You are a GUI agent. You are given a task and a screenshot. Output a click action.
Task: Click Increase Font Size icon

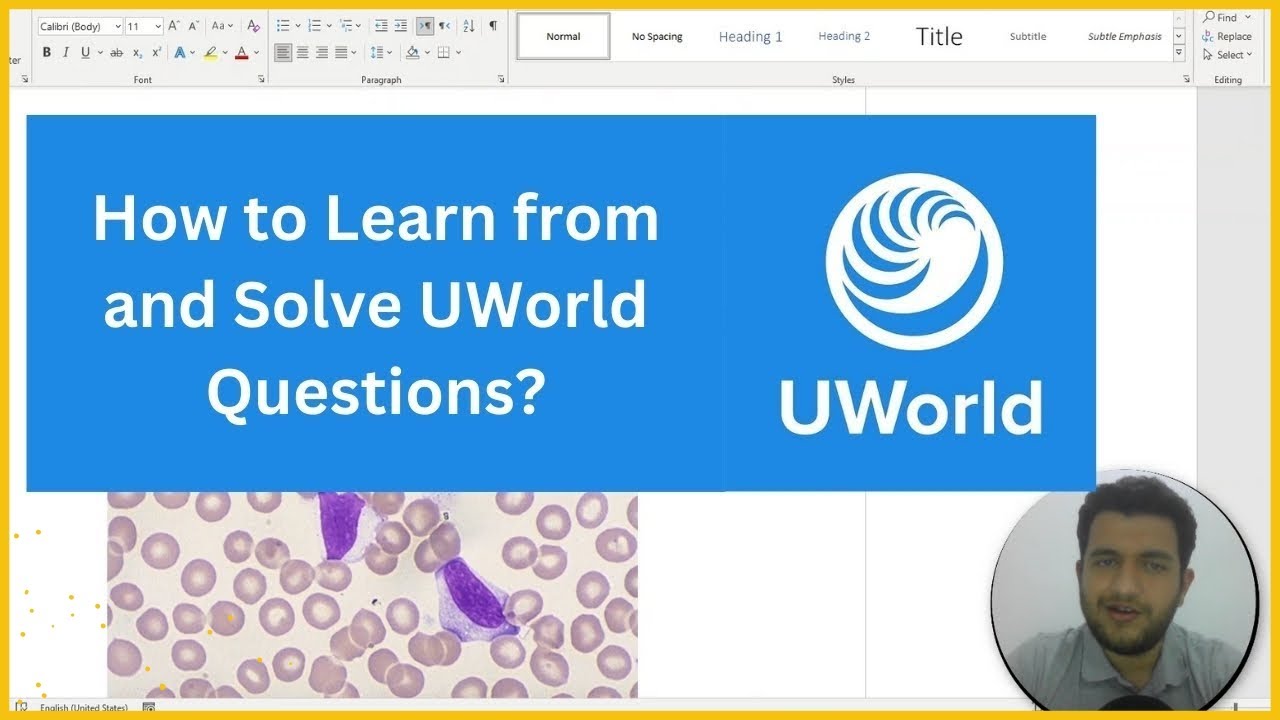pos(174,26)
